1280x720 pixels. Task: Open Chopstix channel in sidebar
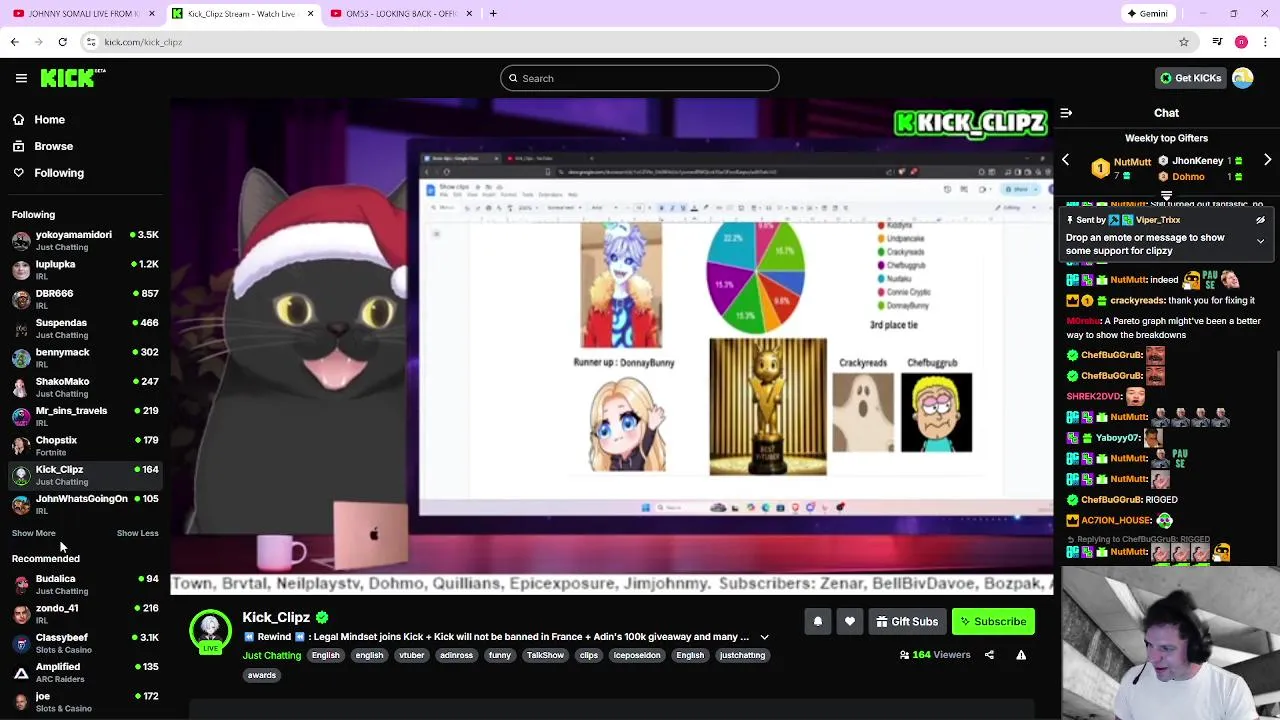click(85, 446)
